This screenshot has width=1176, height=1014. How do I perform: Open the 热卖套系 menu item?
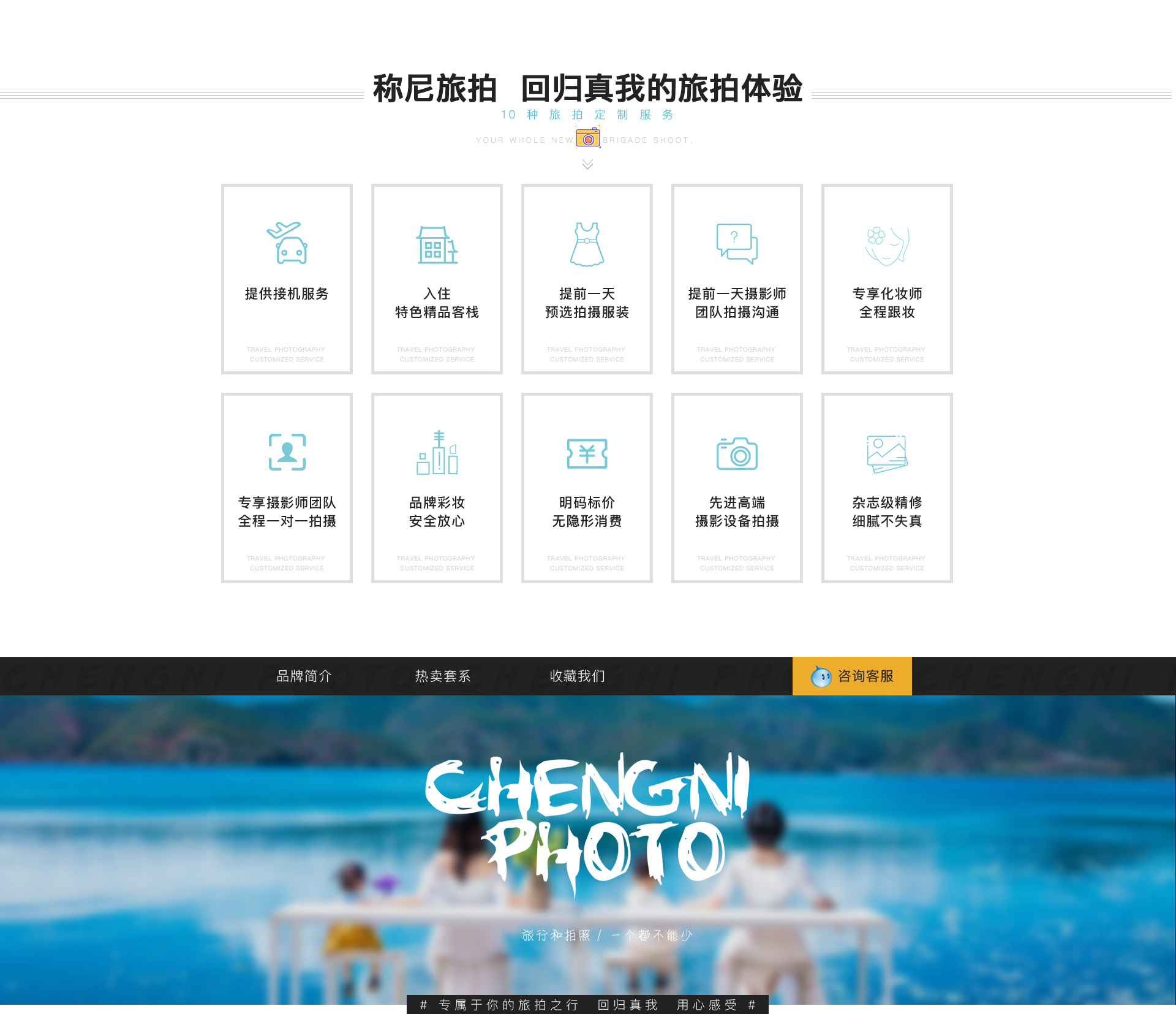443,676
